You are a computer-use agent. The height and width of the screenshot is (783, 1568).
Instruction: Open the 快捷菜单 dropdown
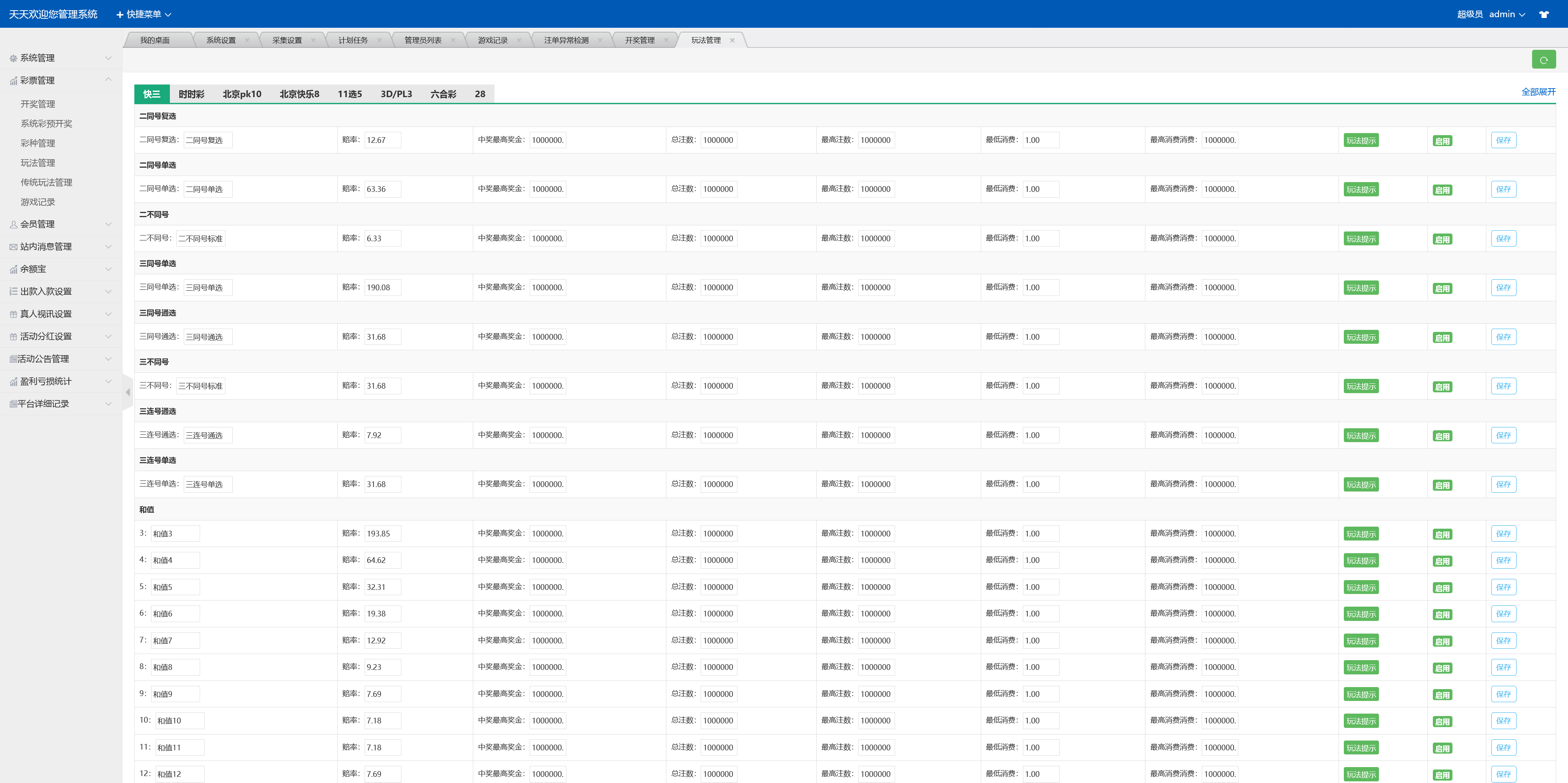(144, 14)
